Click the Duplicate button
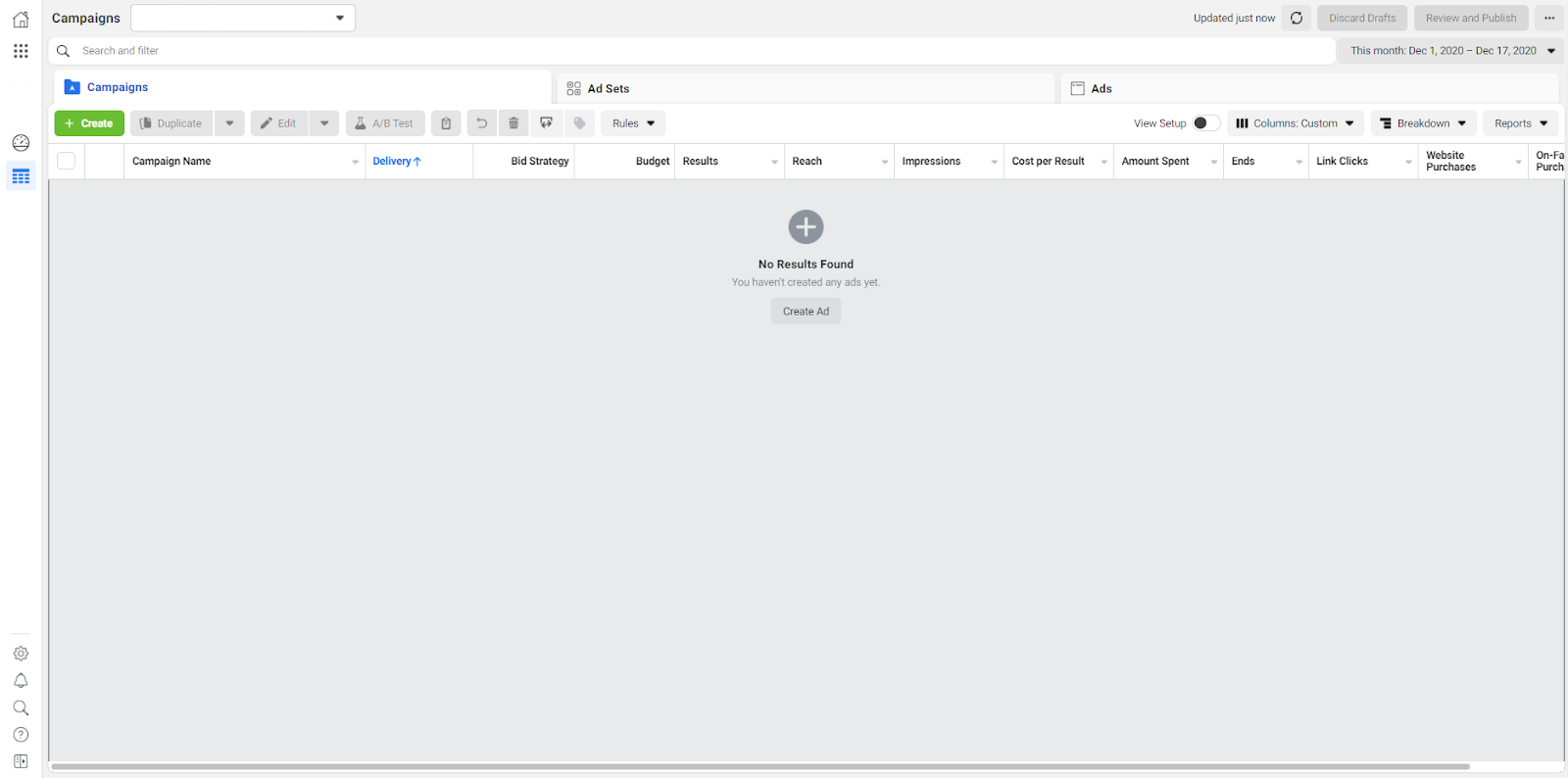The image size is (1568, 778). [x=171, y=123]
